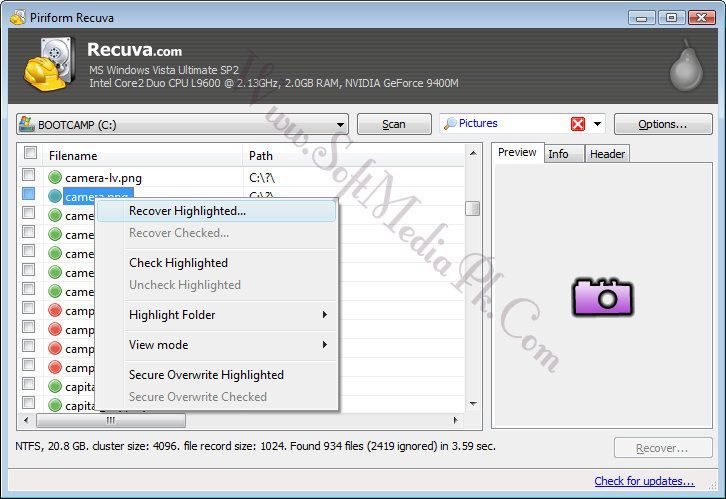Screen dimensions: 726x499
Task: Select Check Highlighted menu entry
Action: (x=217, y=263)
